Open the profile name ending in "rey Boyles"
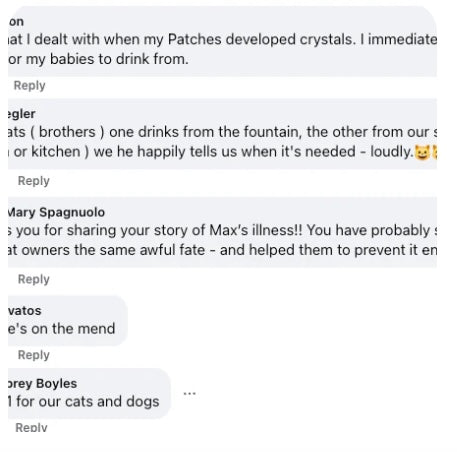This screenshot has width=457, height=452. pyautogui.click(x=42, y=383)
